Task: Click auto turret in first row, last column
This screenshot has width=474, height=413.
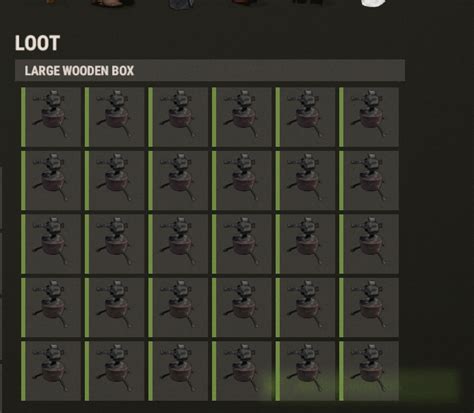Action: [x=369, y=117]
